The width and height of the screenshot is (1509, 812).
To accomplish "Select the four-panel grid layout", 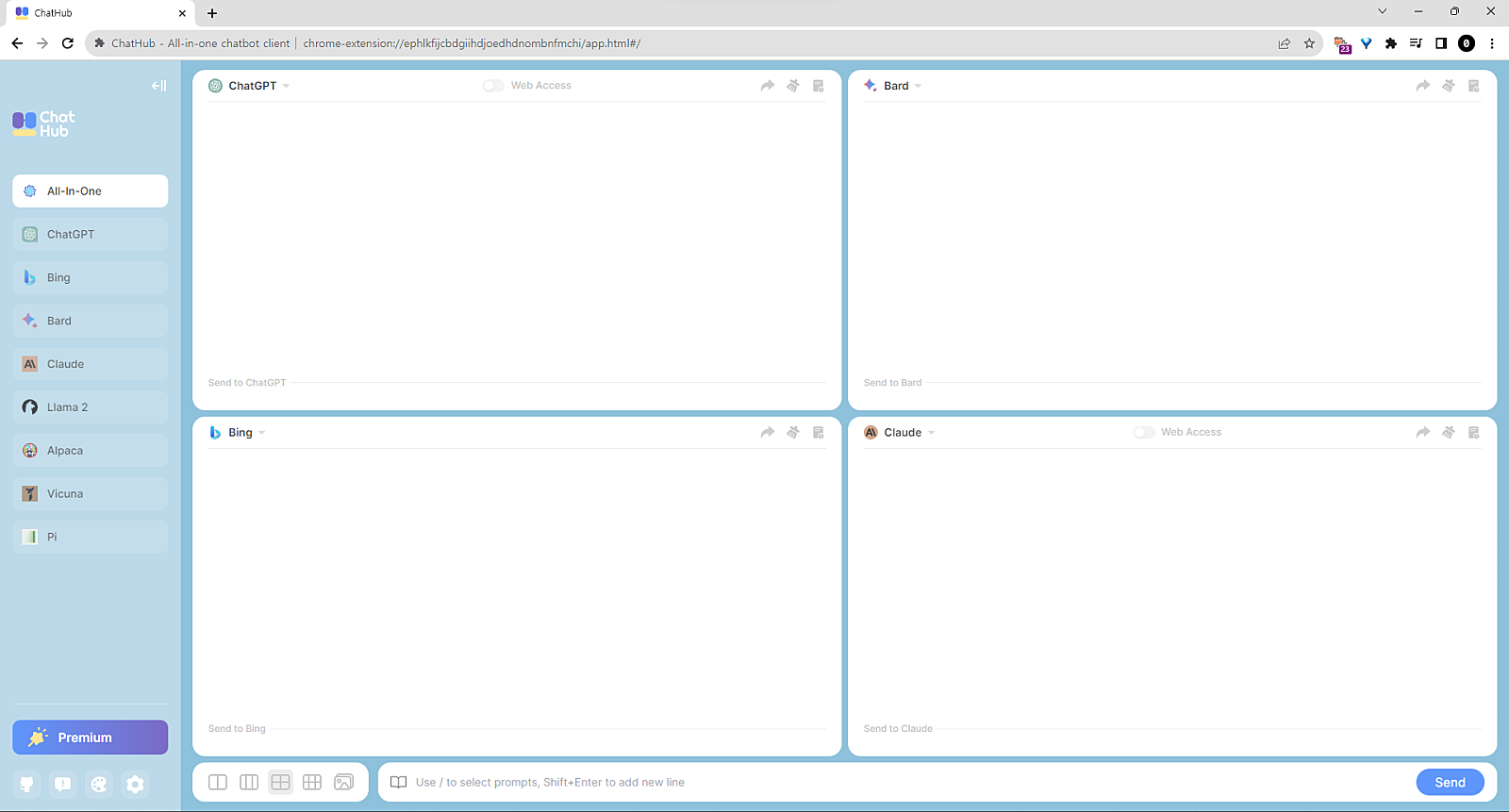I will pos(280,782).
